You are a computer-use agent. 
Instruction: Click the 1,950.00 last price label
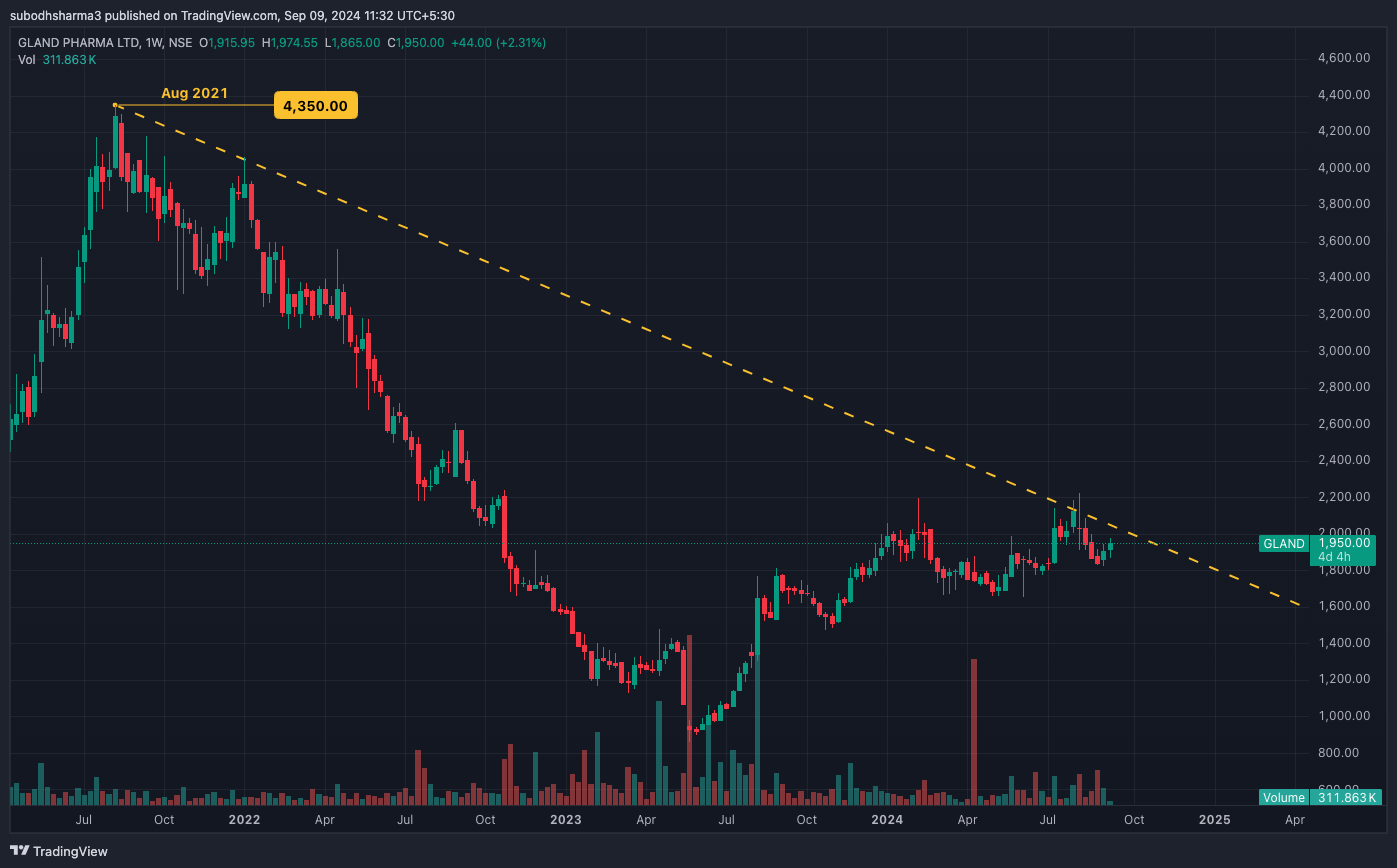1343,543
